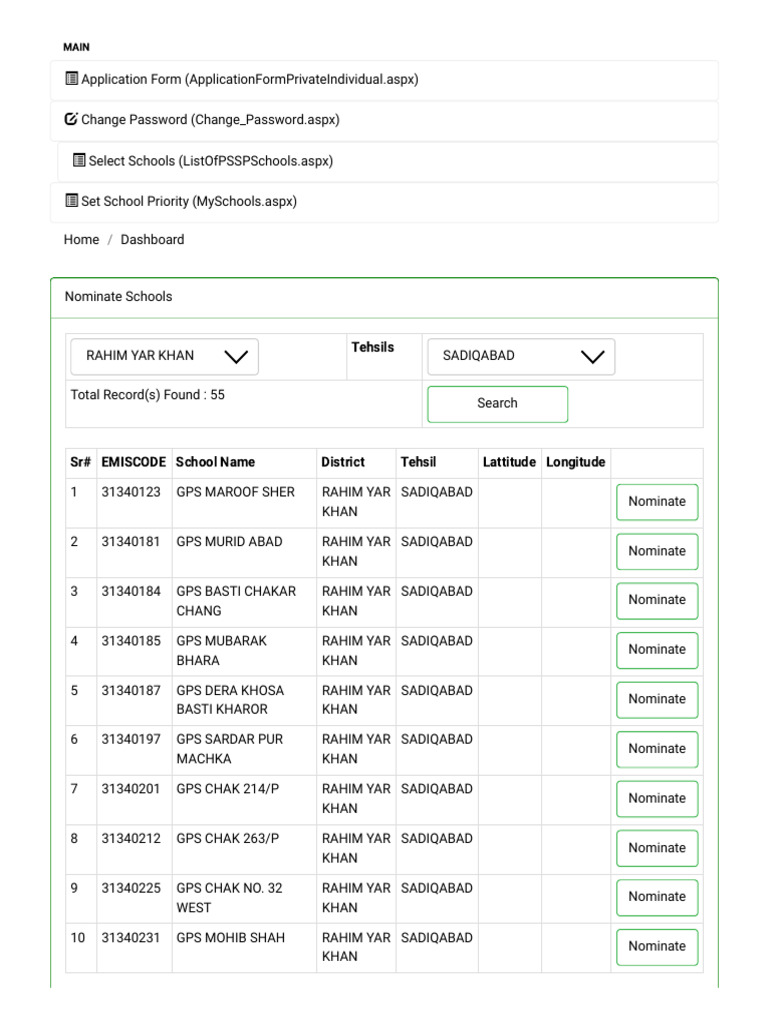
Task: Select EMIS code 31340197
Action: click(x=131, y=740)
